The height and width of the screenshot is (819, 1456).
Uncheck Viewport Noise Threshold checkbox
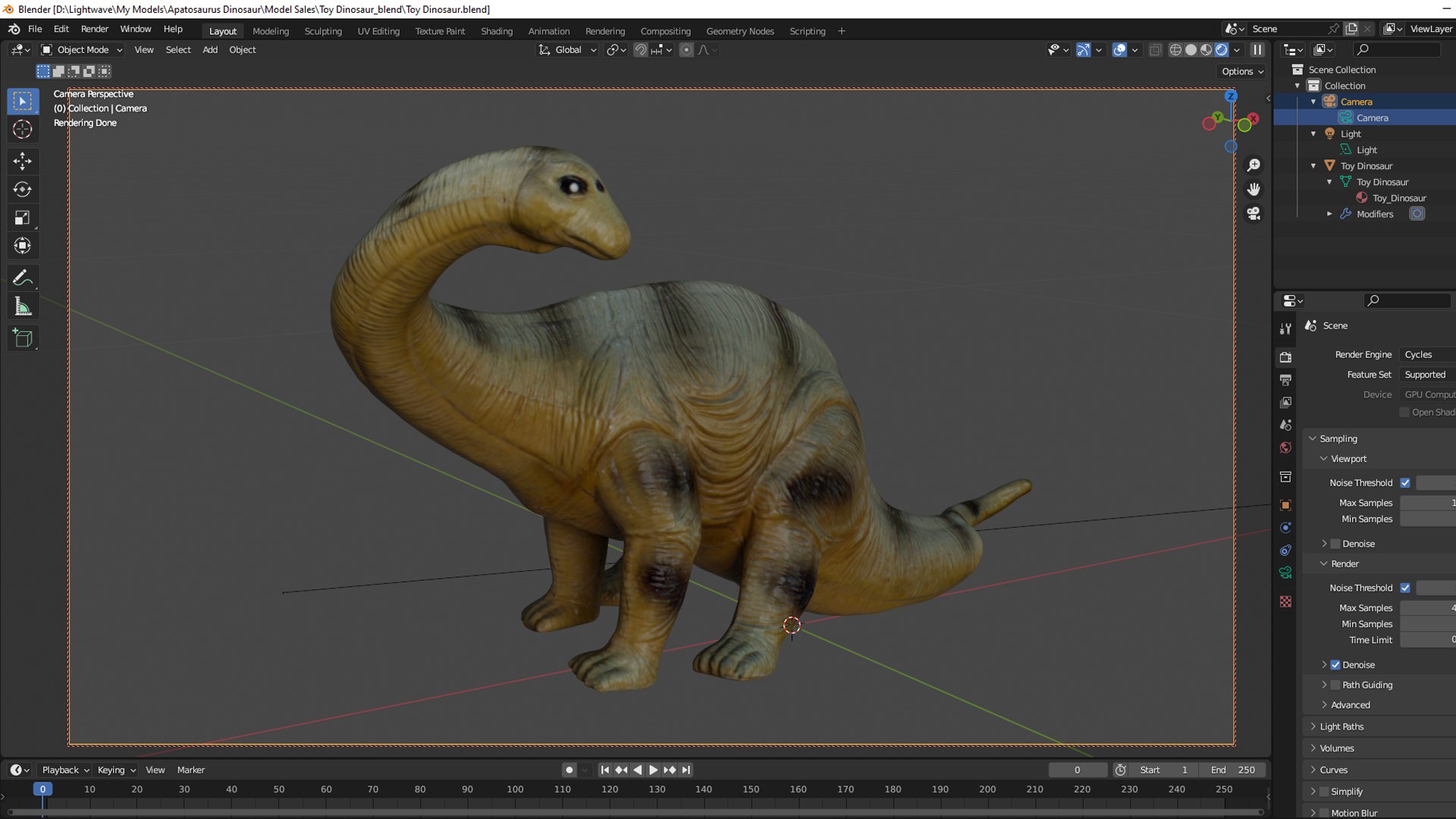tap(1405, 483)
